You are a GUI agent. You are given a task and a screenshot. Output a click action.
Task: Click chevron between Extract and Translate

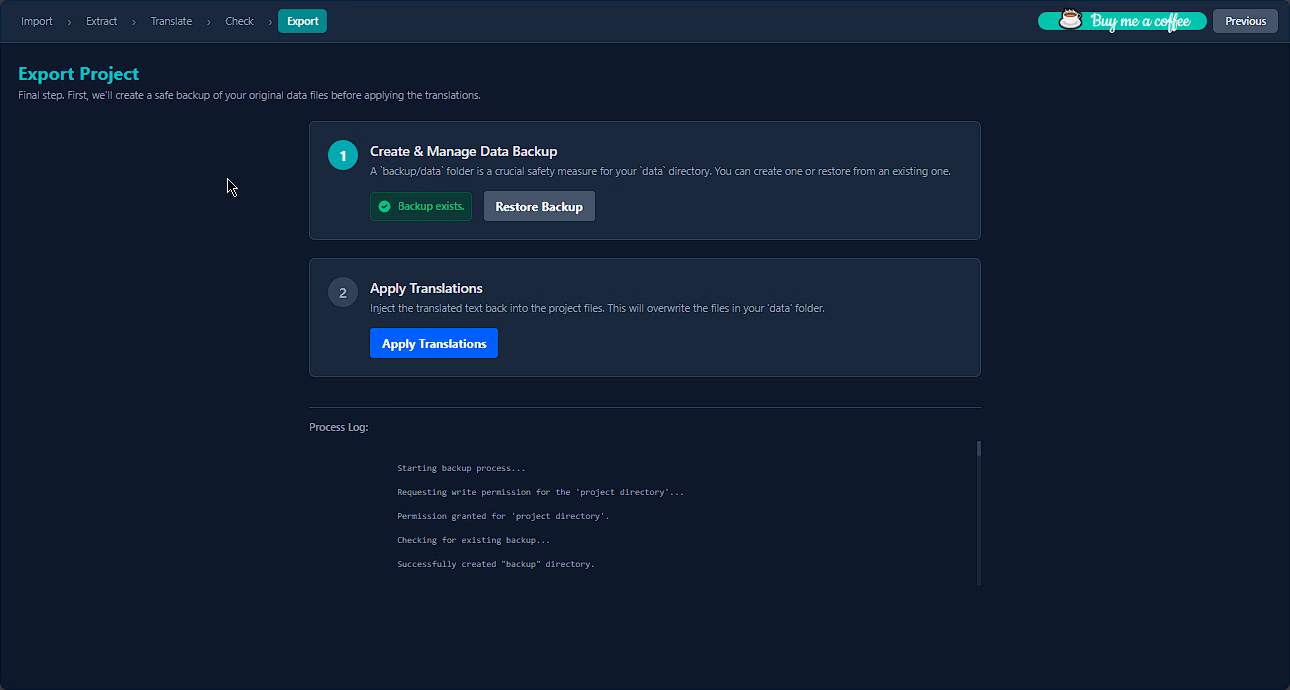(x=134, y=21)
